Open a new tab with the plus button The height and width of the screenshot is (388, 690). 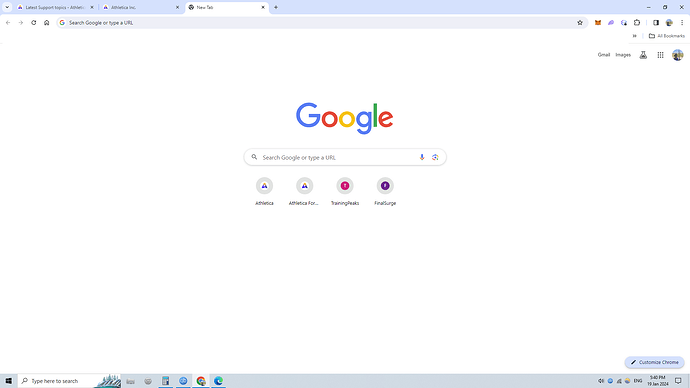[276, 7]
